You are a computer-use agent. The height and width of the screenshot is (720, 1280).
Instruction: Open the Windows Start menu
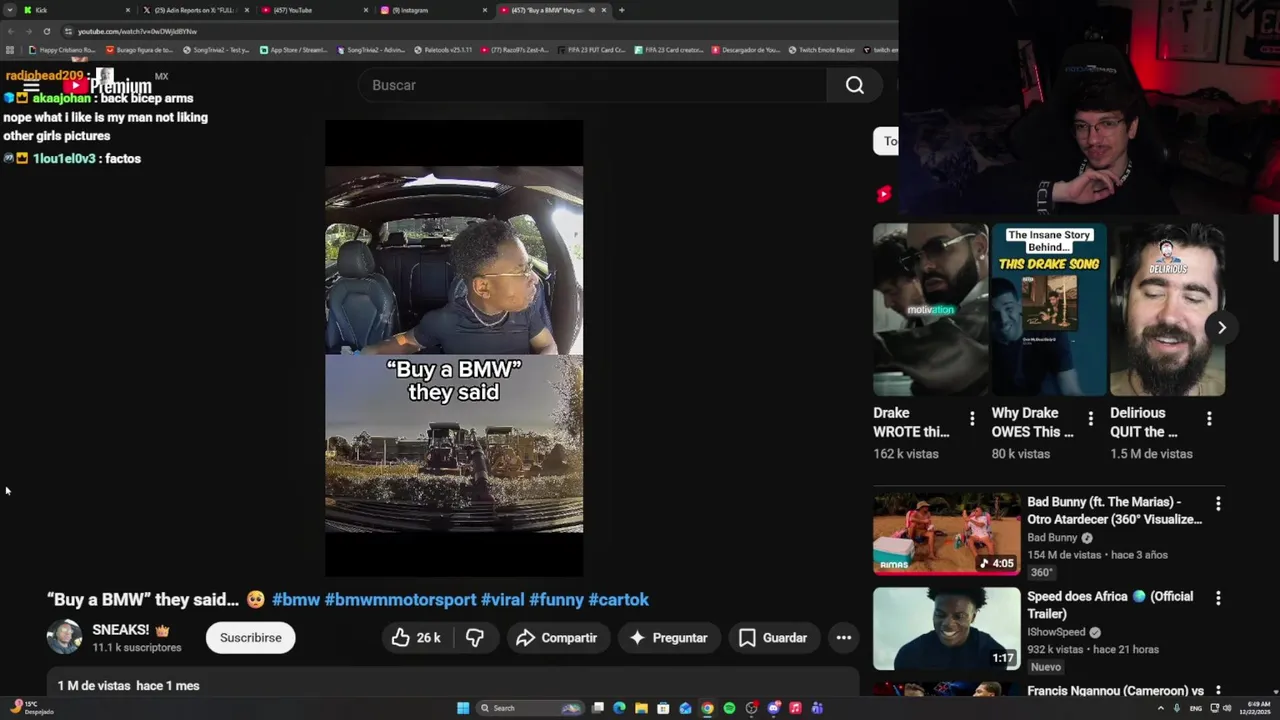click(x=463, y=708)
